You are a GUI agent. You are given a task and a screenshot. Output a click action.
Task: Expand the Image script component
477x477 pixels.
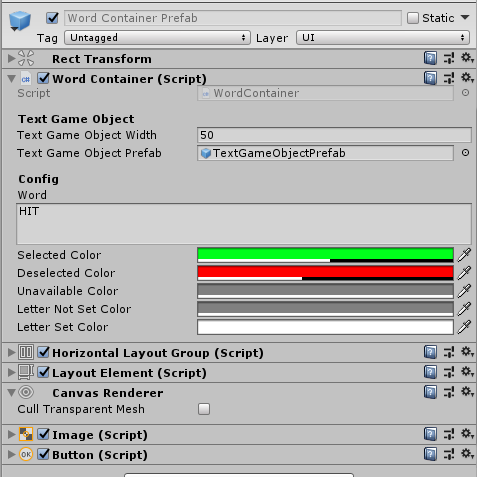pos(11,434)
